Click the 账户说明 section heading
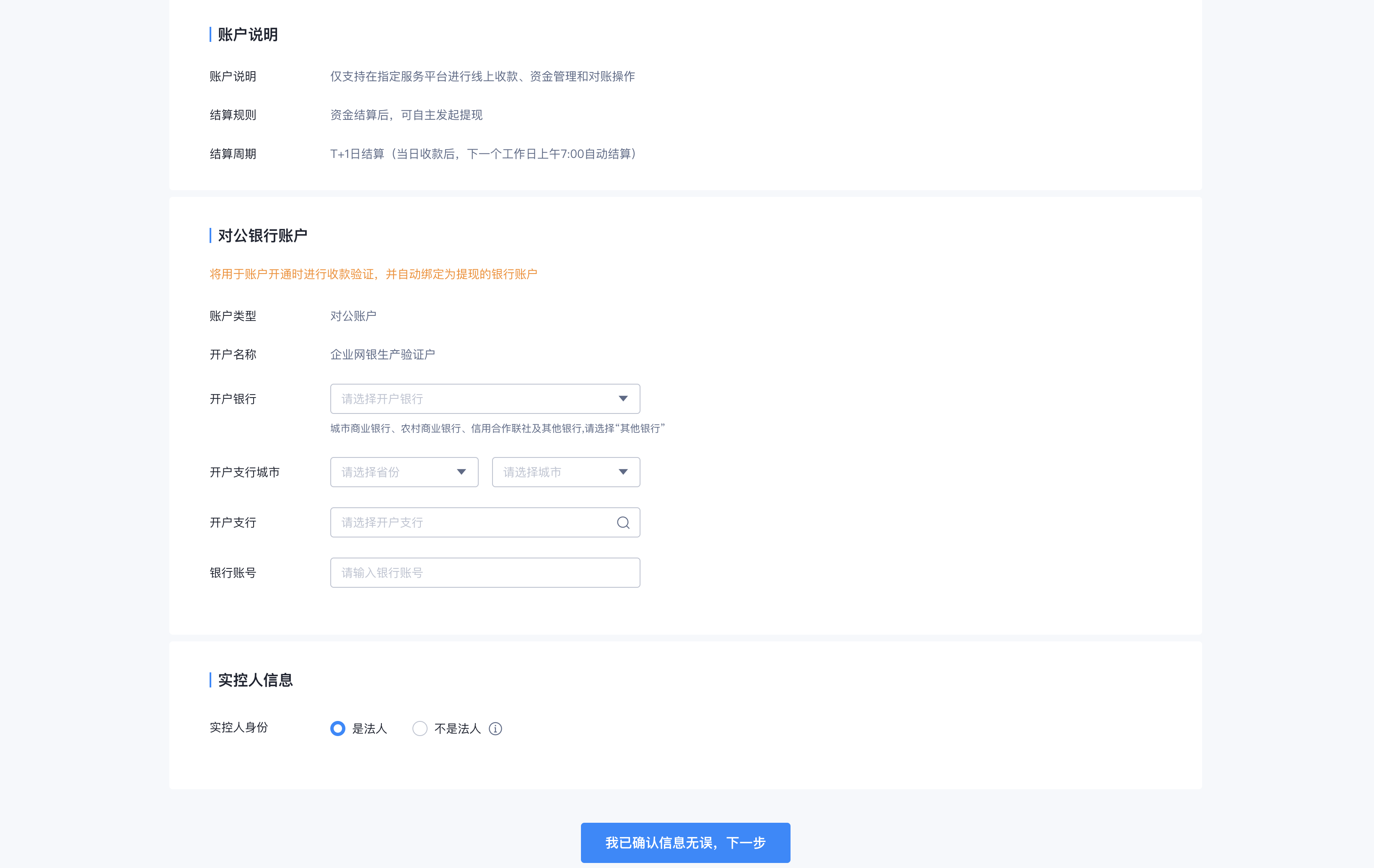This screenshot has height=868, width=1374. click(248, 35)
